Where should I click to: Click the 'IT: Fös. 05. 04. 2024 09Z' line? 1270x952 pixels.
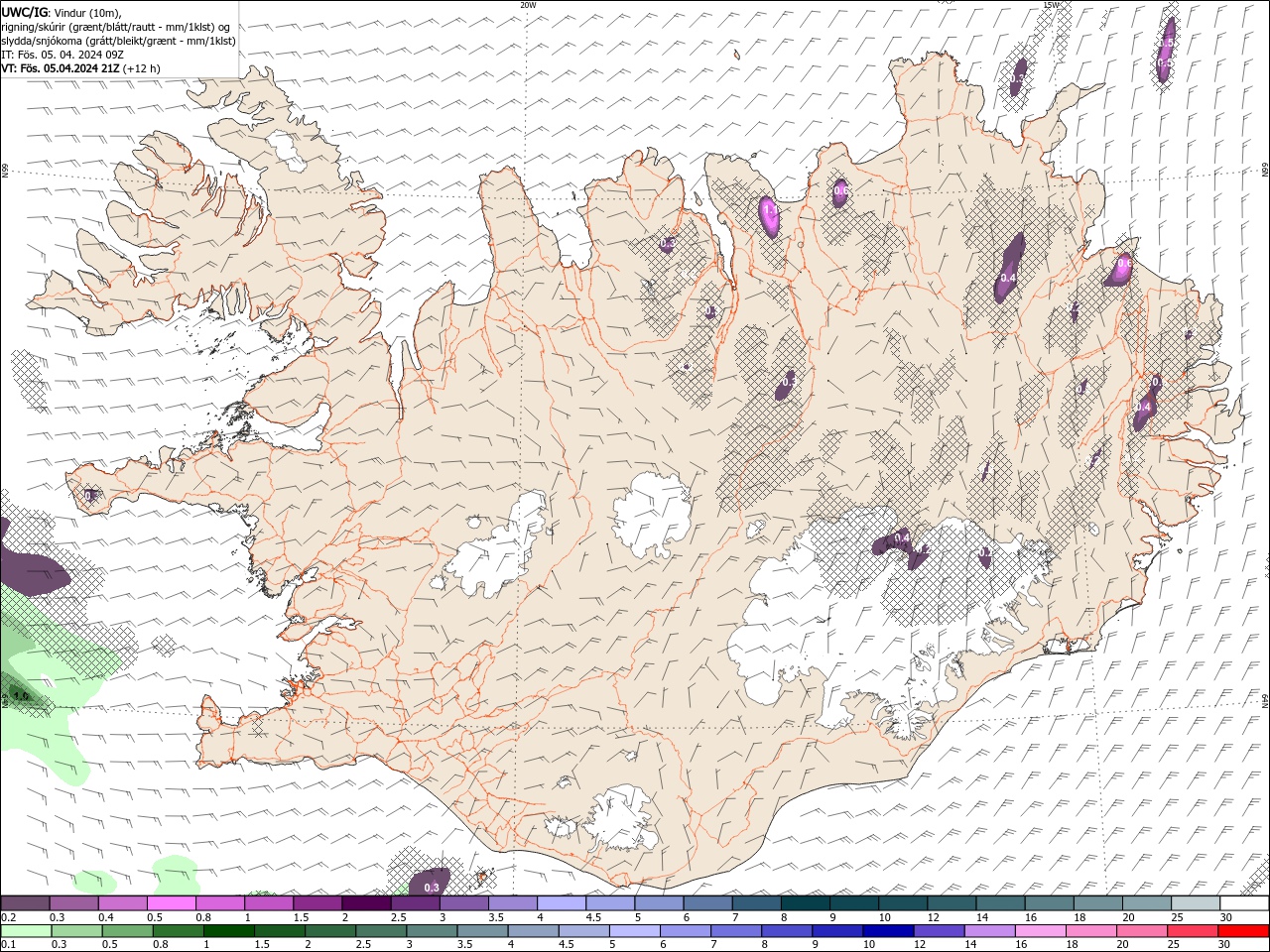click(x=63, y=55)
